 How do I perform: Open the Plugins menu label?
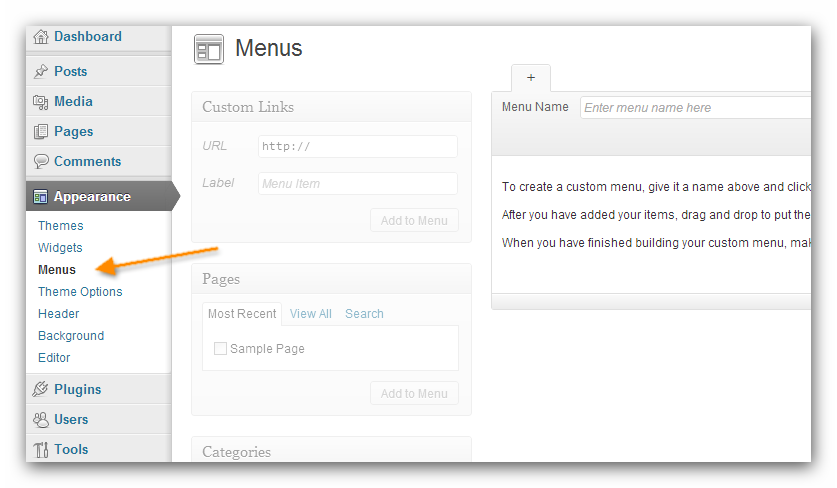pyautogui.click(x=77, y=390)
